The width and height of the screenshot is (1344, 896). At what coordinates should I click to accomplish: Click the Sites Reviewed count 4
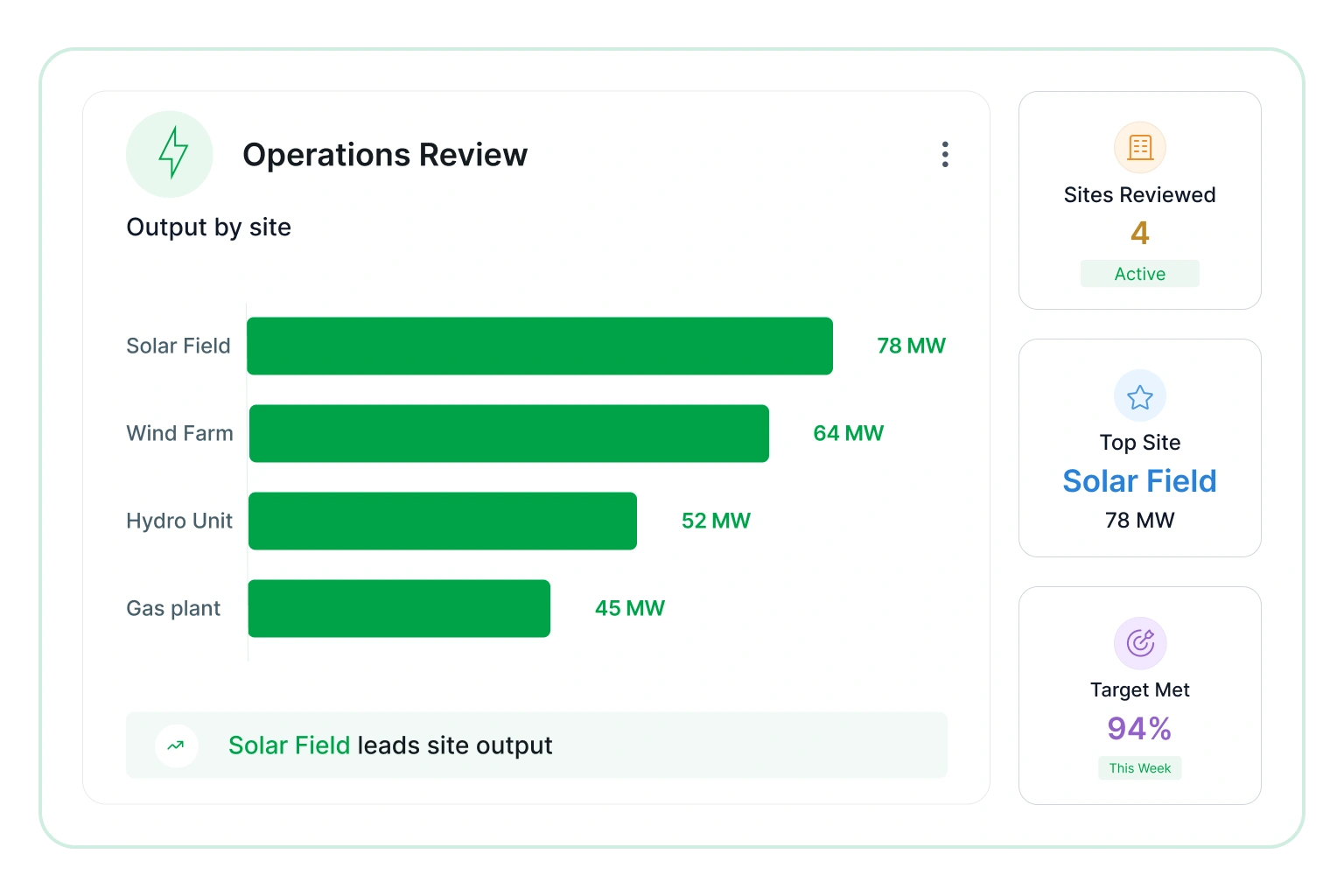(x=1139, y=233)
